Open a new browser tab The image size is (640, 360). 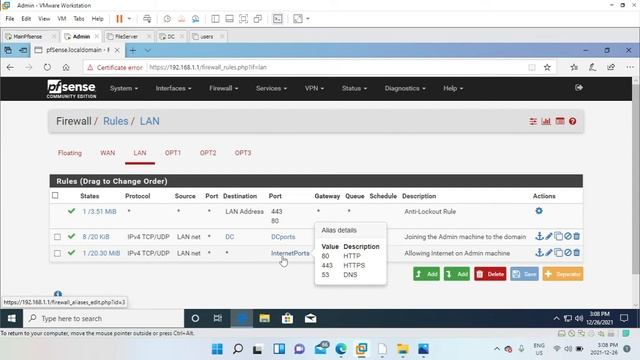(x=133, y=51)
